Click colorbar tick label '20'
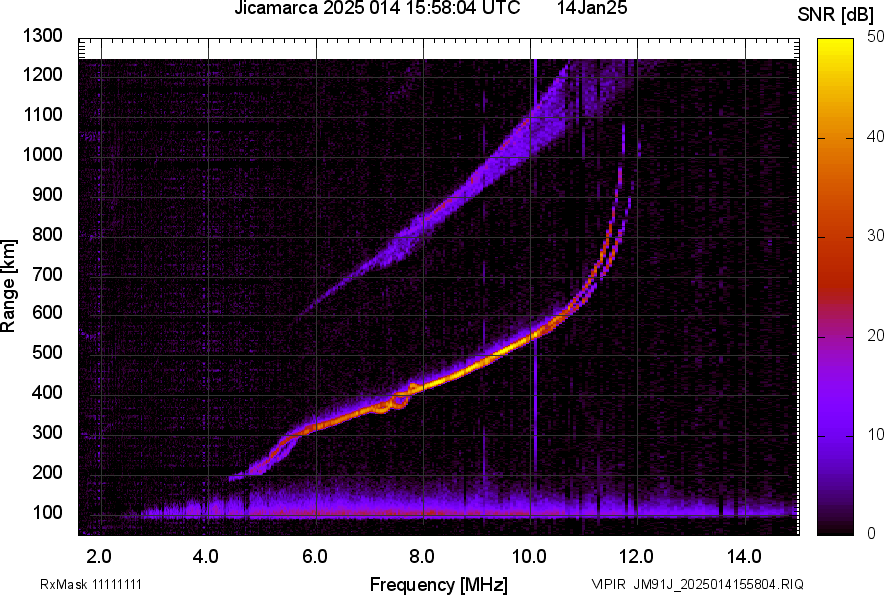 [x=875, y=335]
